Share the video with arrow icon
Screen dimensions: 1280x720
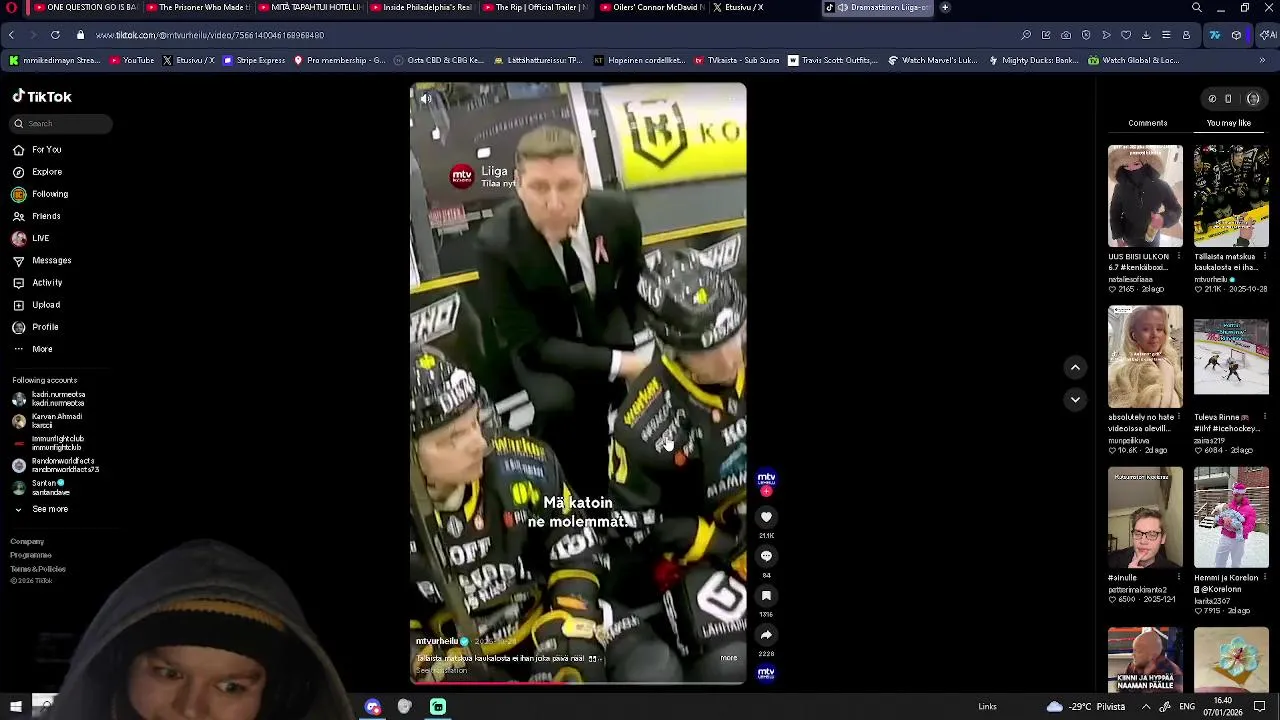pyautogui.click(x=766, y=635)
